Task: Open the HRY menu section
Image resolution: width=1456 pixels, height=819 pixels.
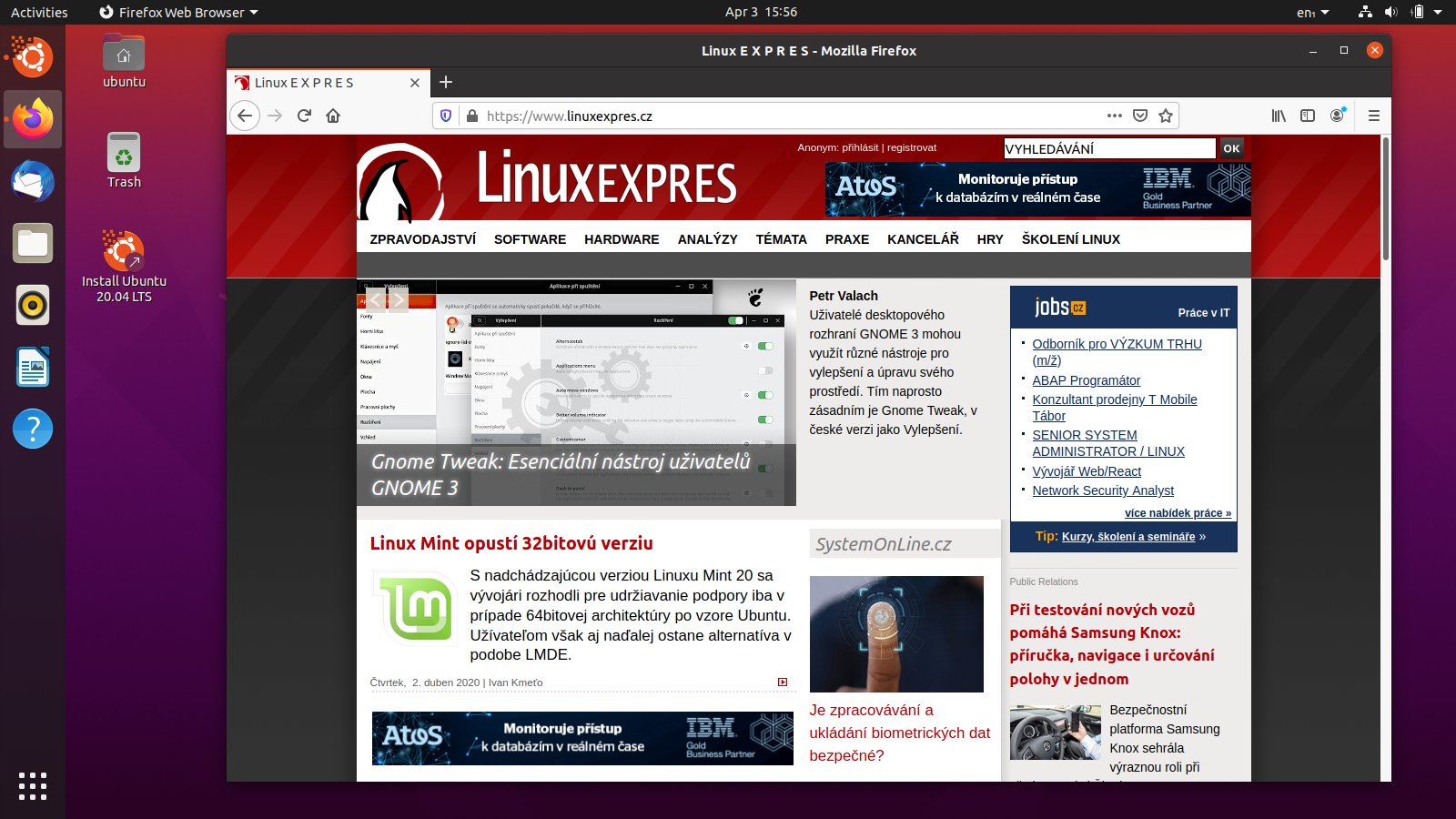Action: click(x=990, y=239)
